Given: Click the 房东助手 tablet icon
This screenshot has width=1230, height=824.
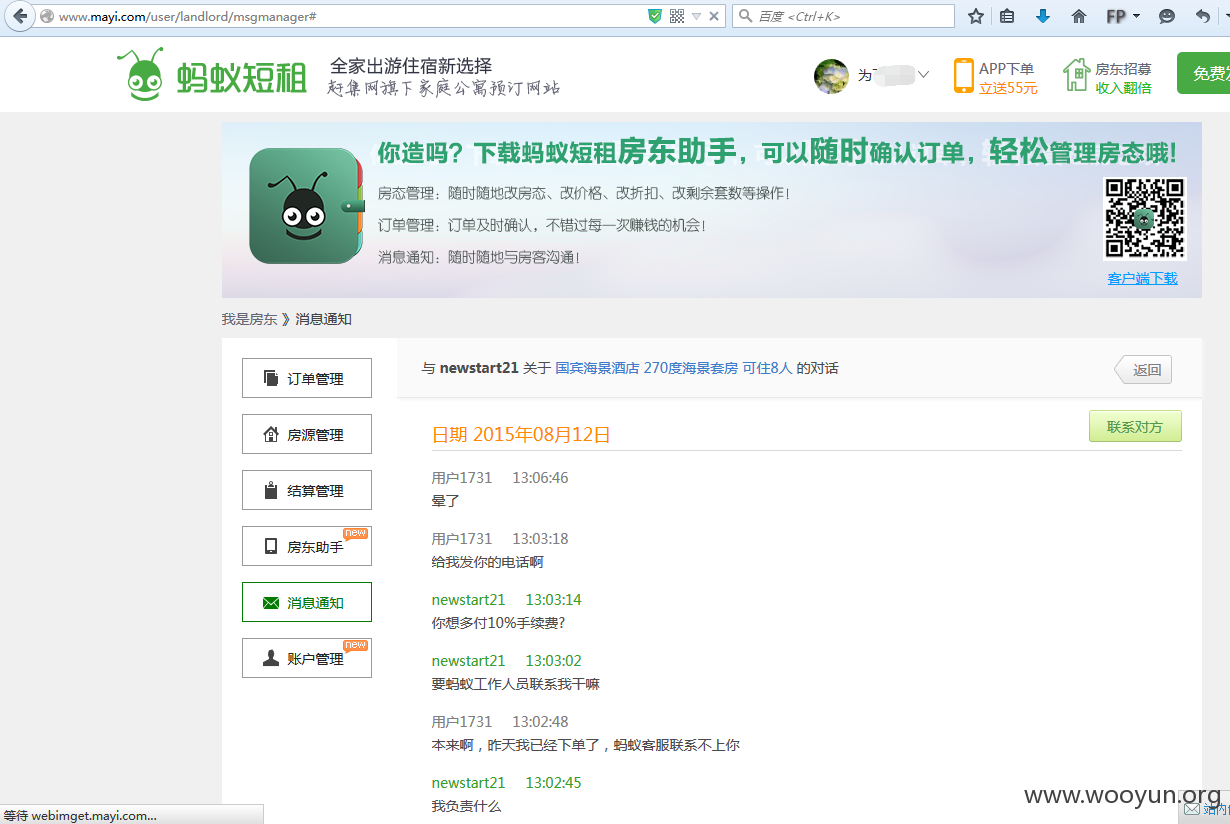Looking at the screenshot, I should point(271,546).
